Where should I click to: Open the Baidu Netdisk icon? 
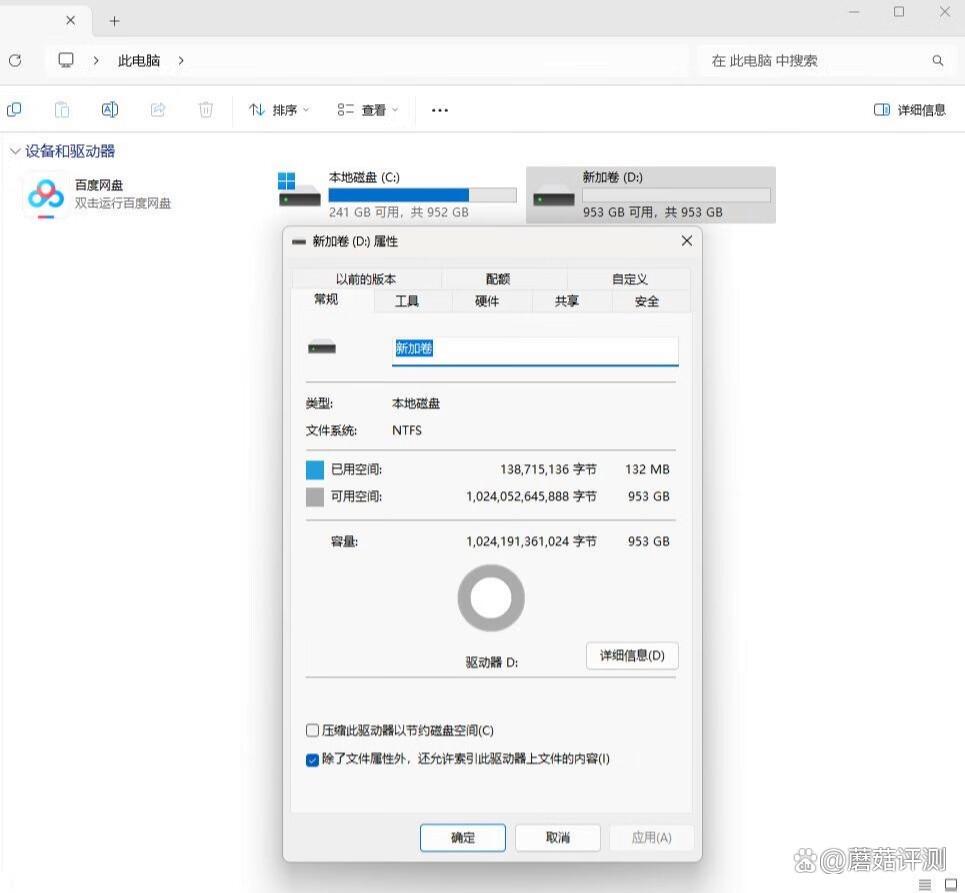(x=46, y=195)
